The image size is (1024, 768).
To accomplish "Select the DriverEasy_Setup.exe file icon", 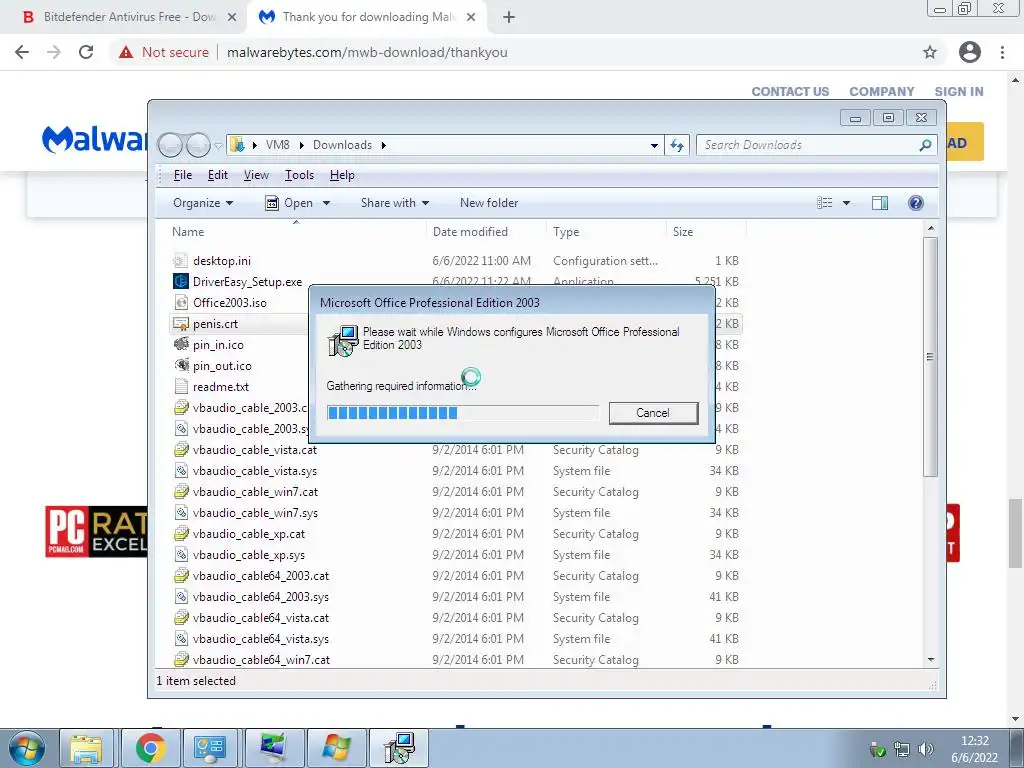I will pos(181,281).
